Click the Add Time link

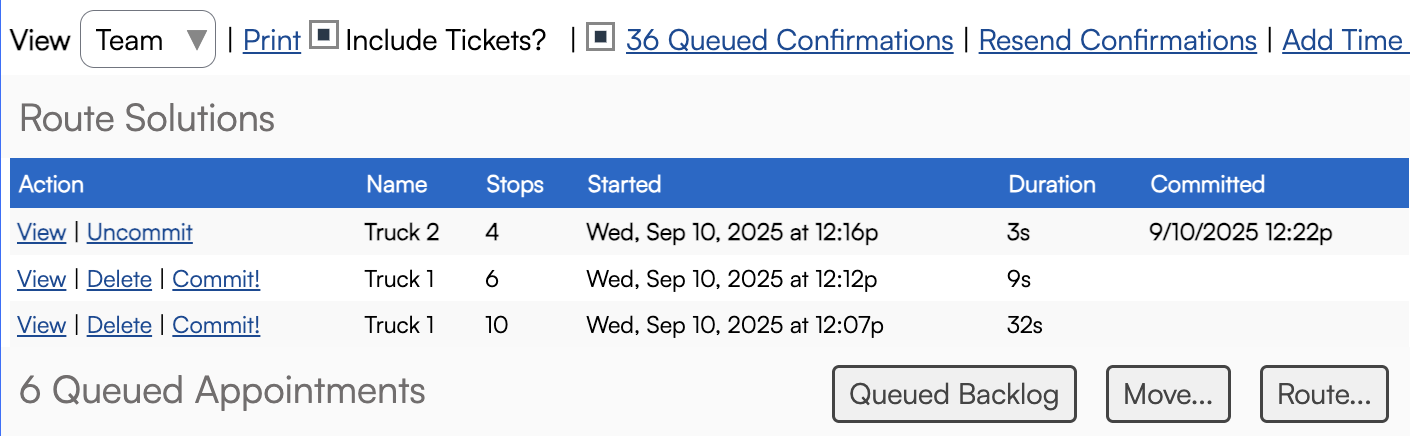click(1344, 40)
